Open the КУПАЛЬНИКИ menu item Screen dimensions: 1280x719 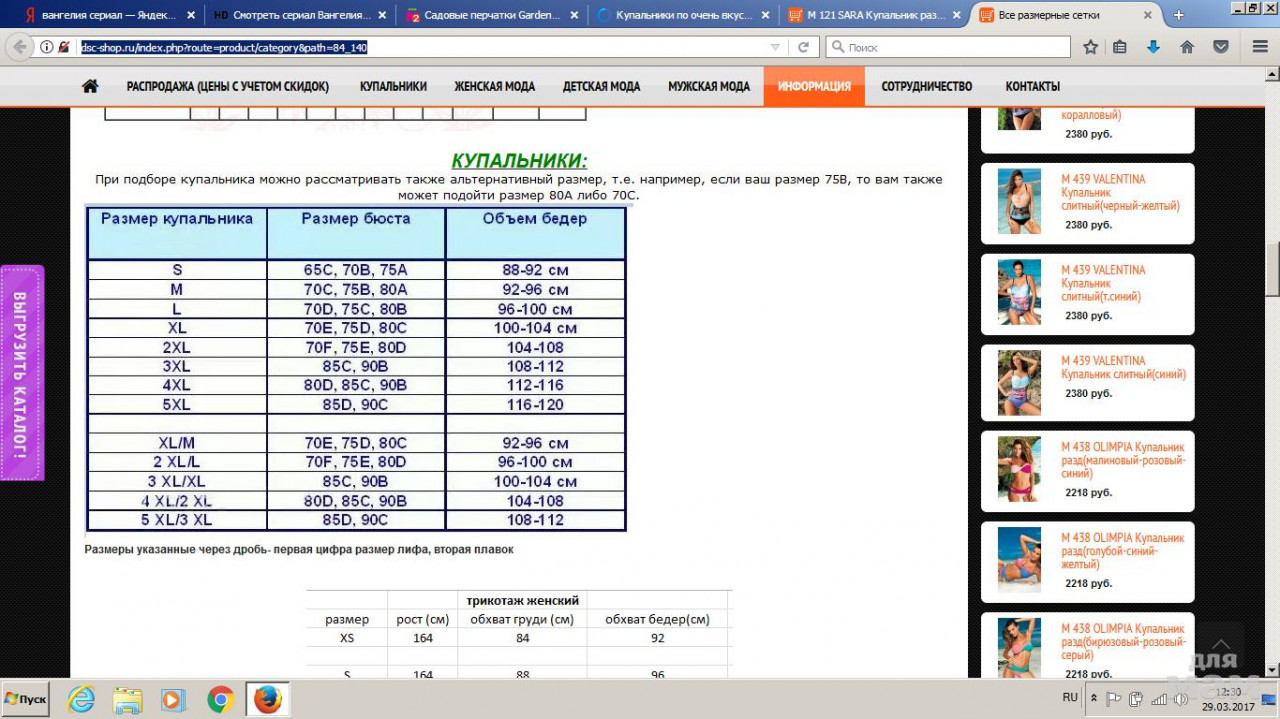(x=393, y=87)
